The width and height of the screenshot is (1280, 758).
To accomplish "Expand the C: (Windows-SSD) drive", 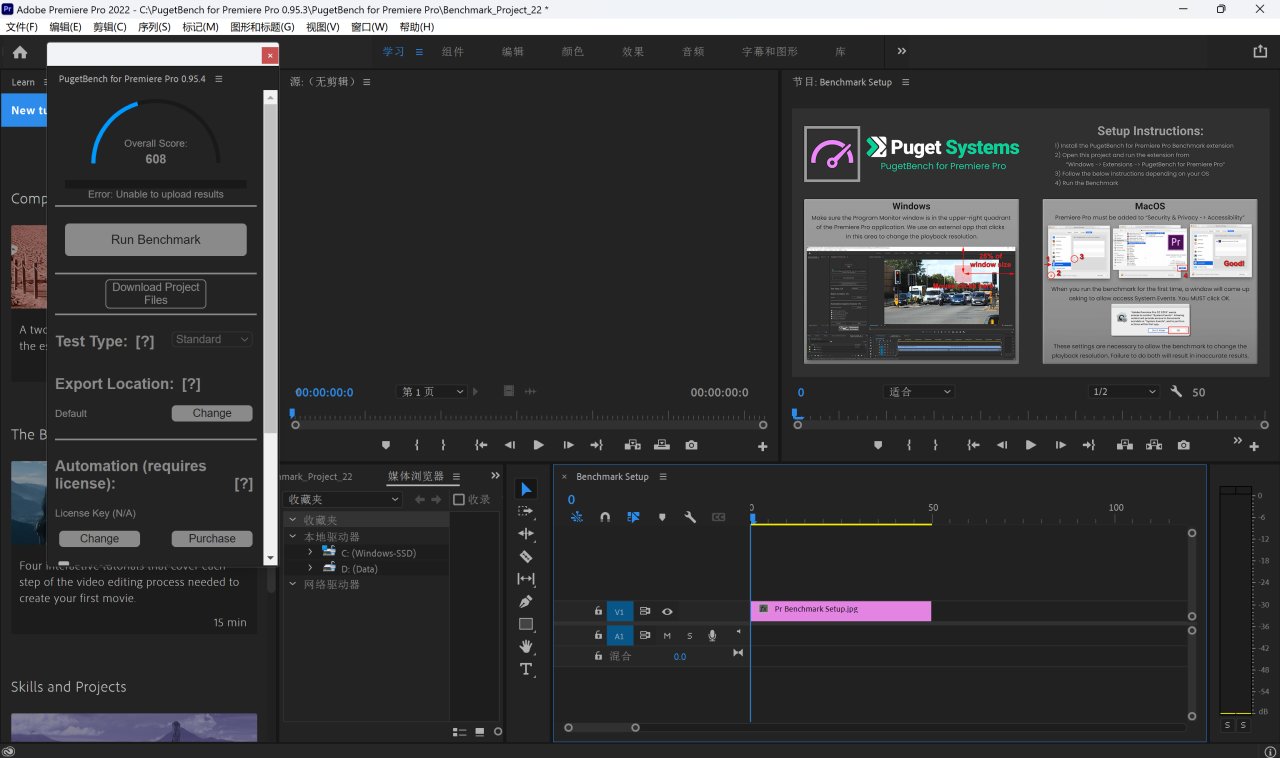I will pyautogui.click(x=310, y=552).
